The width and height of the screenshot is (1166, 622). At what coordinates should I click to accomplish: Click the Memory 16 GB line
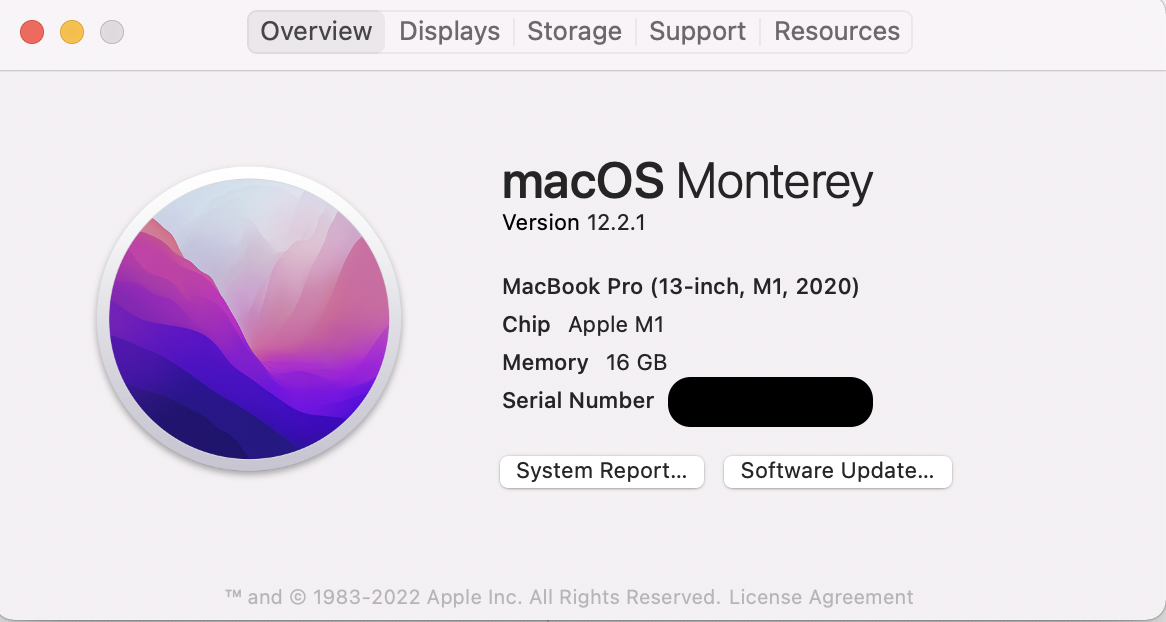(584, 362)
